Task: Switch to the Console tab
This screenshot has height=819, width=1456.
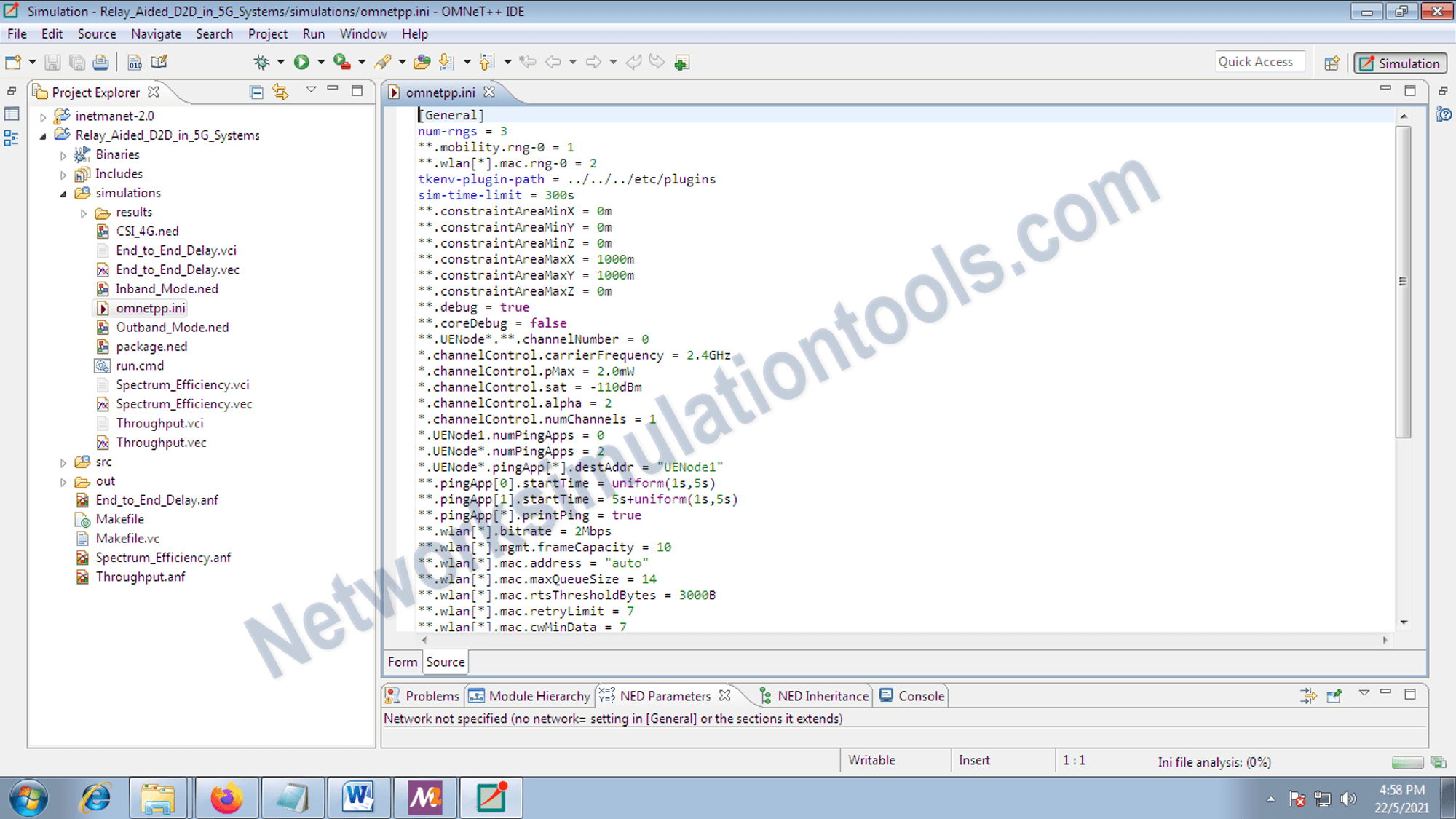Action: pos(919,695)
